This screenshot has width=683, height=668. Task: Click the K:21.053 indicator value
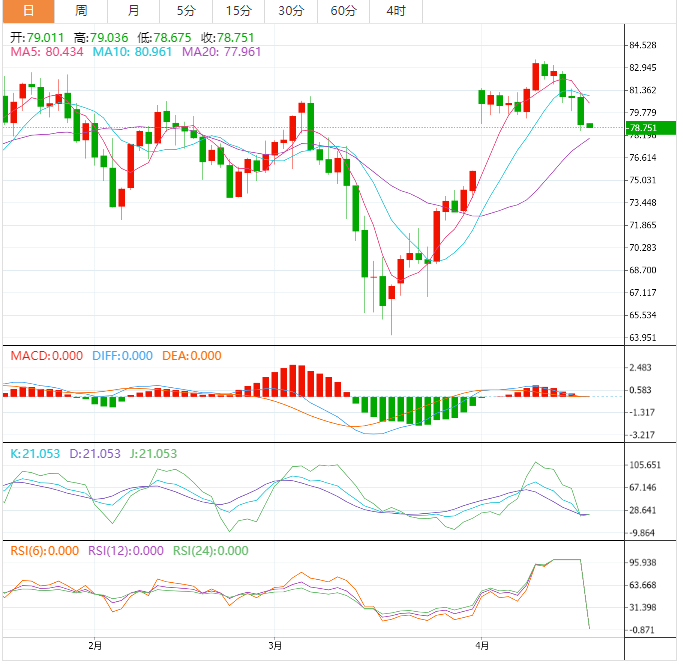(35, 454)
